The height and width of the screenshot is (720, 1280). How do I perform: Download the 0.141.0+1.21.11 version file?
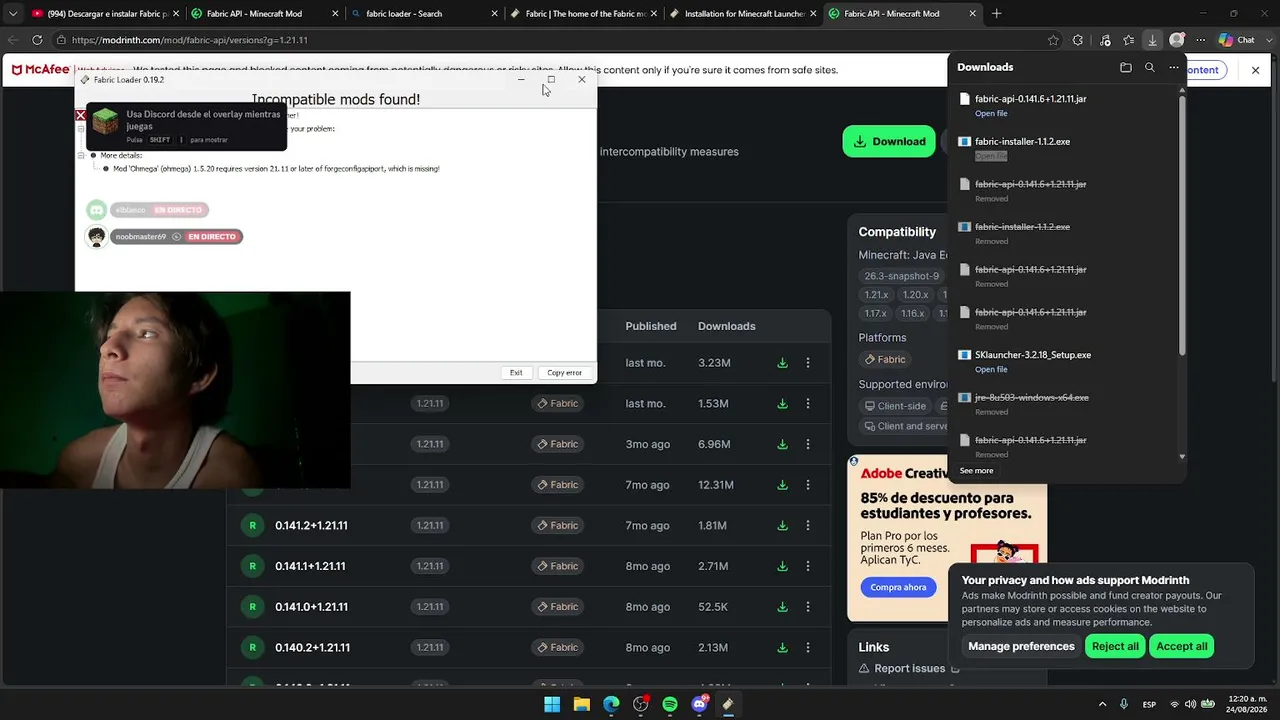[782, 607]
